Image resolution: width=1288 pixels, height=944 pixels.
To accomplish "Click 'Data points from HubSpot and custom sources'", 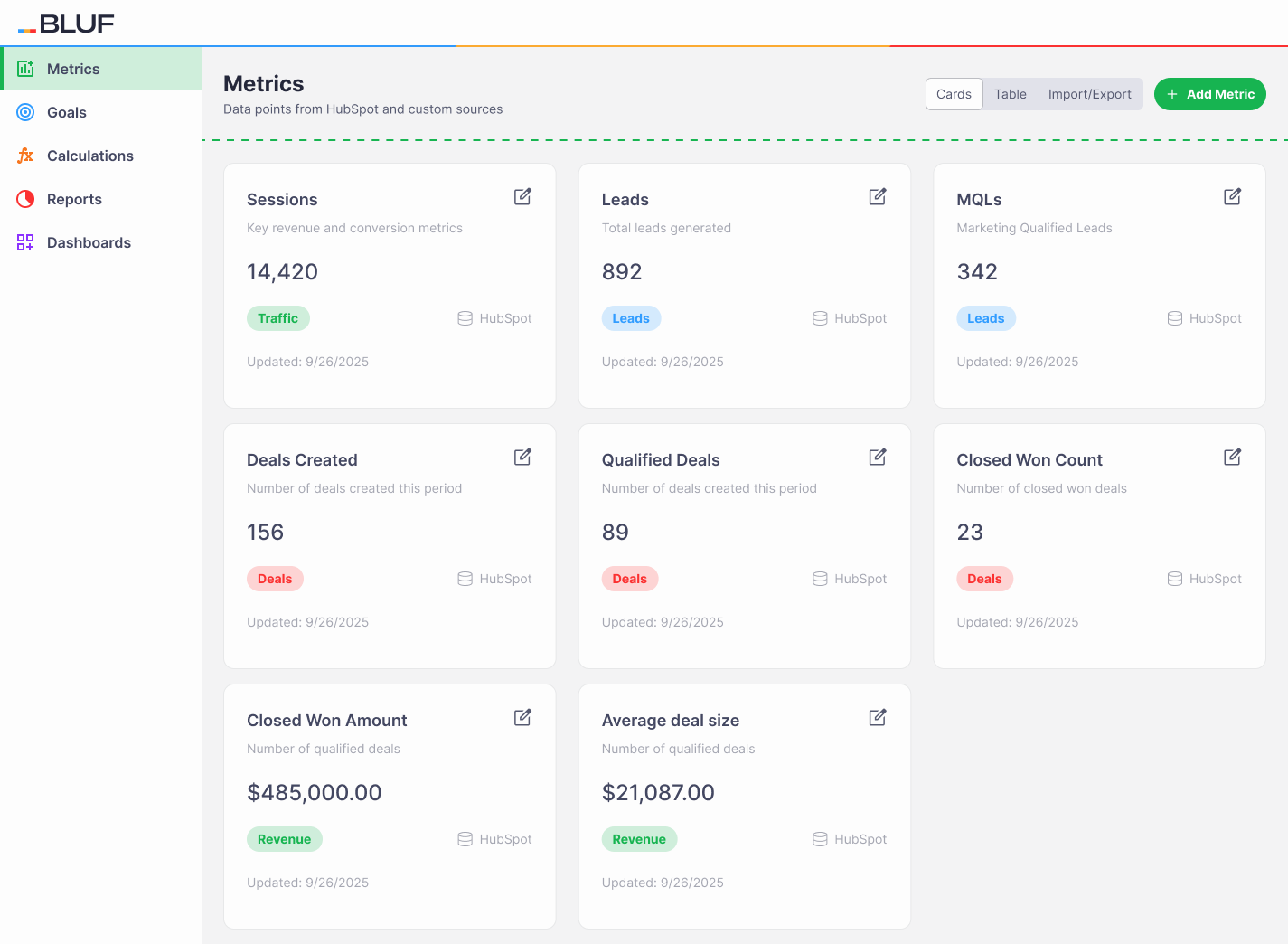I will [362, 109].
